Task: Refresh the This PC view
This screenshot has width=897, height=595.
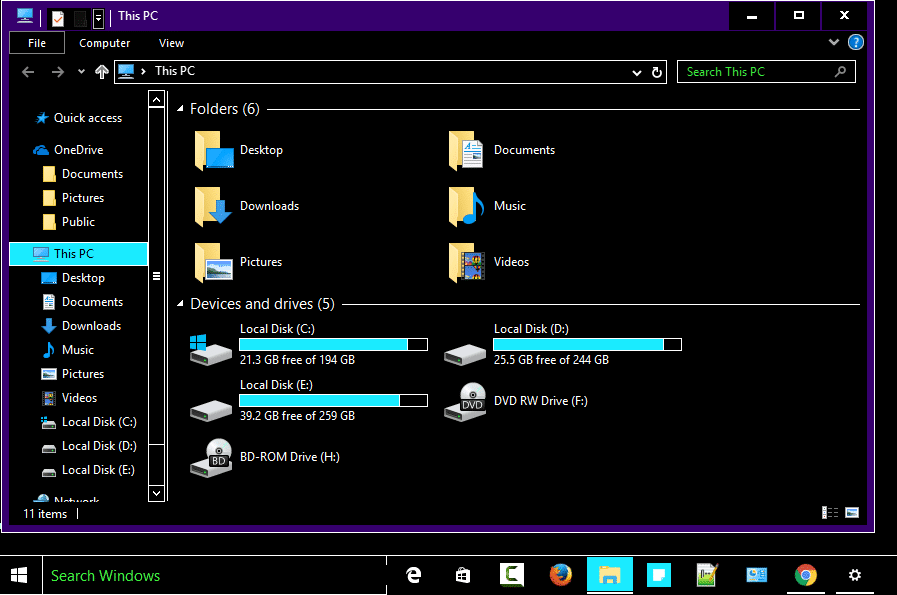Action: click(657, 72)
